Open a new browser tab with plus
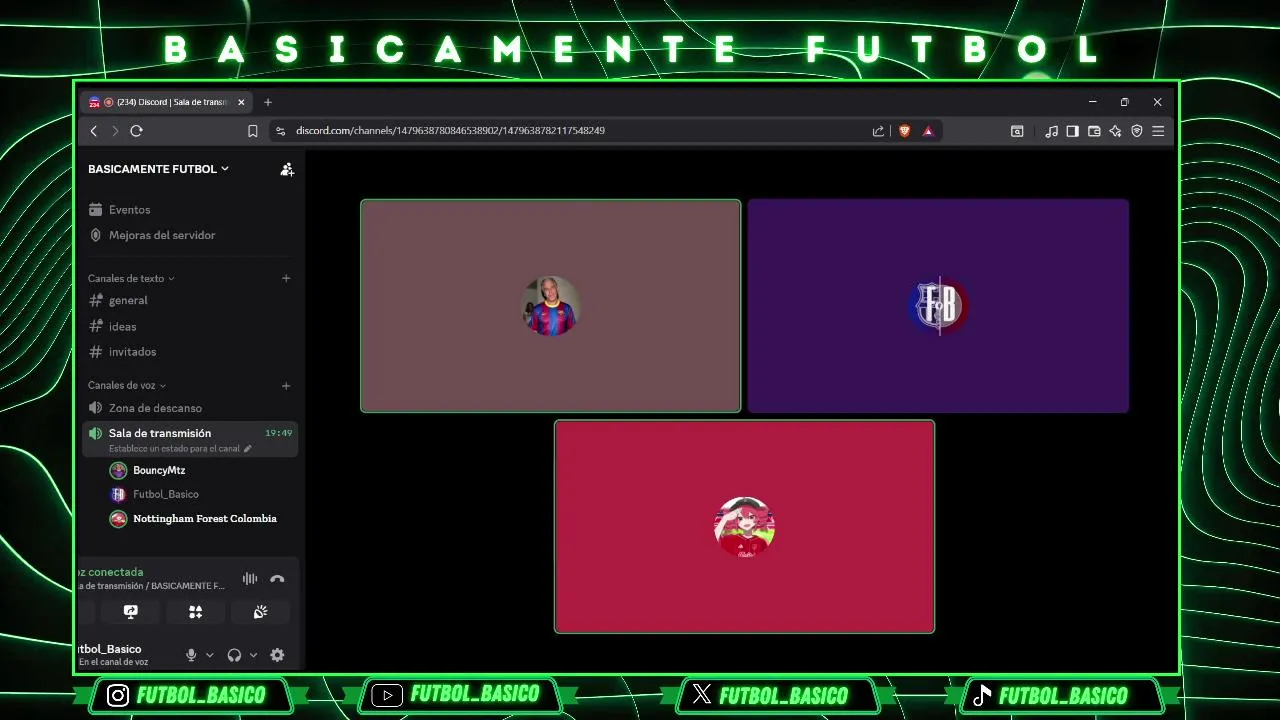This screenshot has width=1280, height=720. coord(267,102)
